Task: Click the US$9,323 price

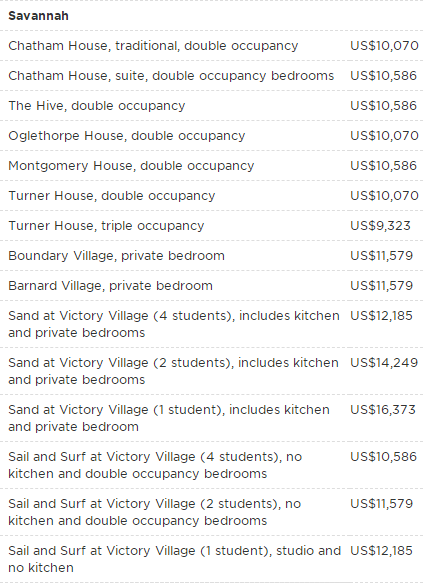Action: (x=380, y=226)
